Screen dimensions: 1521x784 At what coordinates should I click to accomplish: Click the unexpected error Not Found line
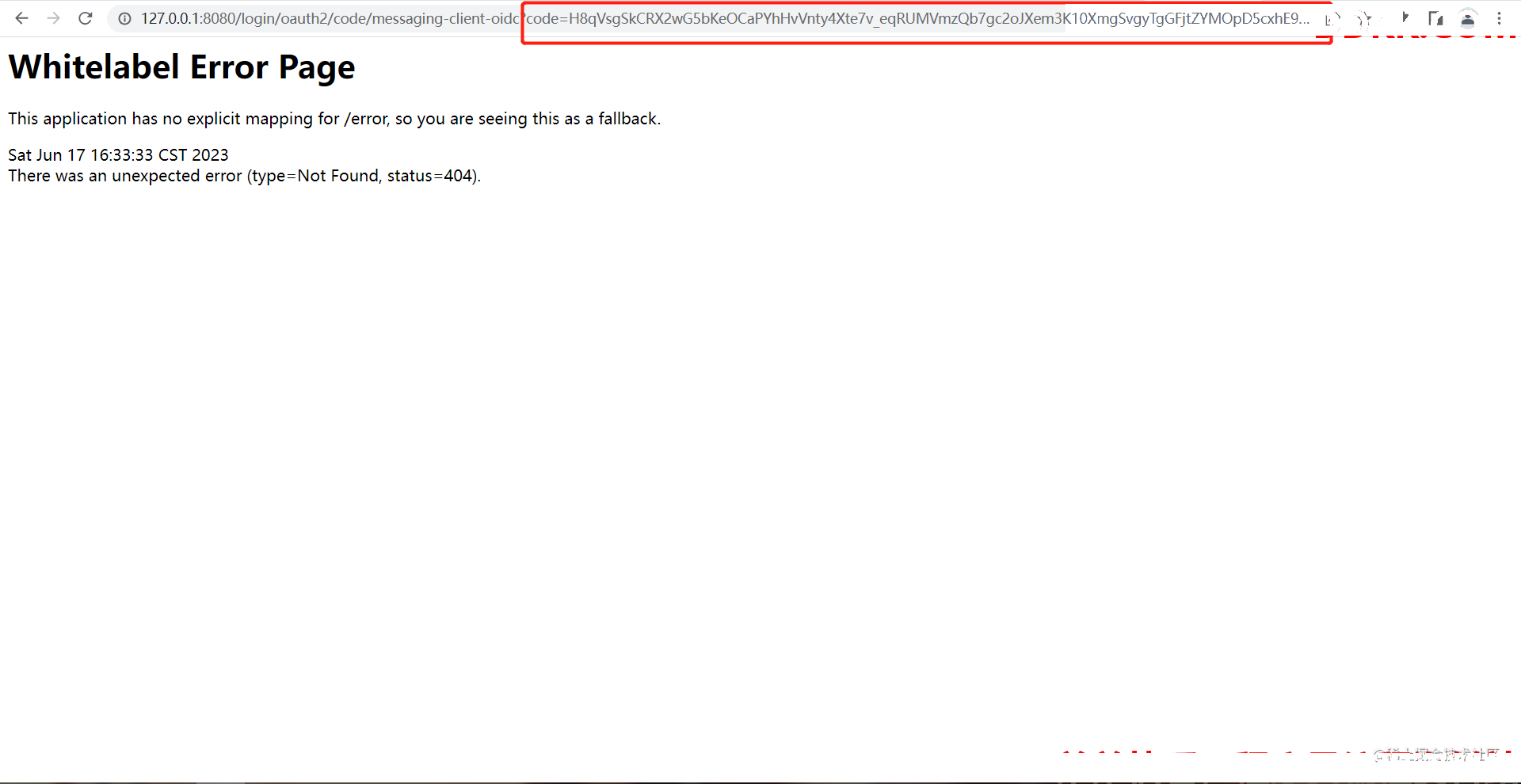click(244, 176)
